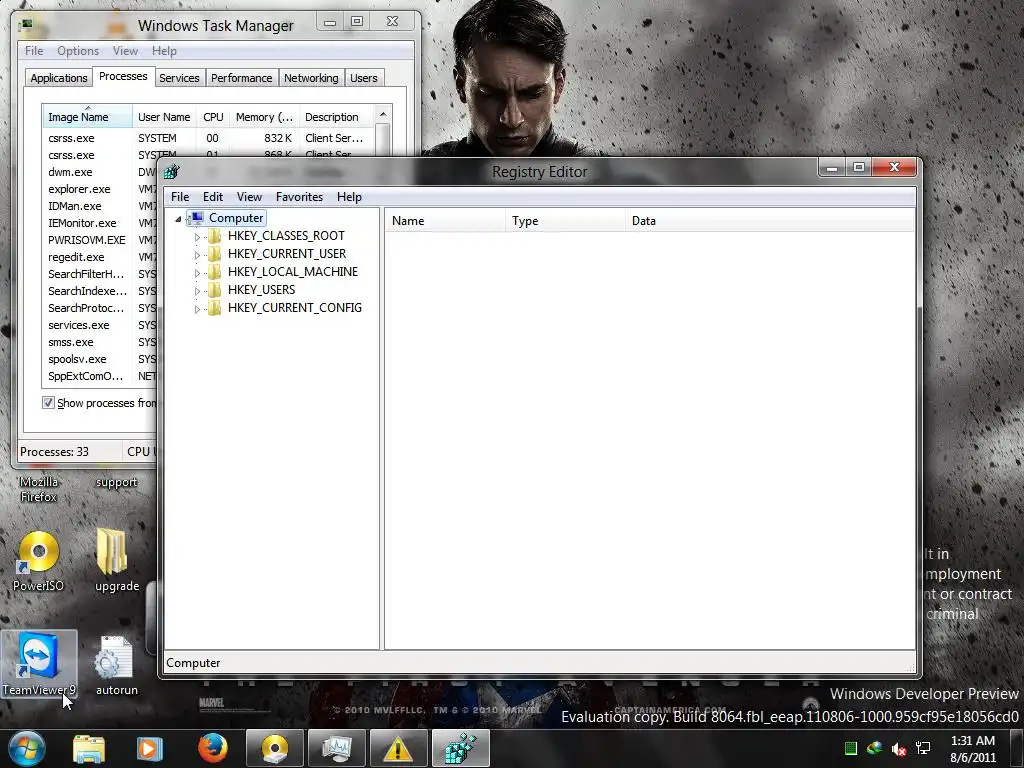Select the Computer icon in registry tree
The width and height of the screenshot is (1024, 768).
[x=197, y=218]
